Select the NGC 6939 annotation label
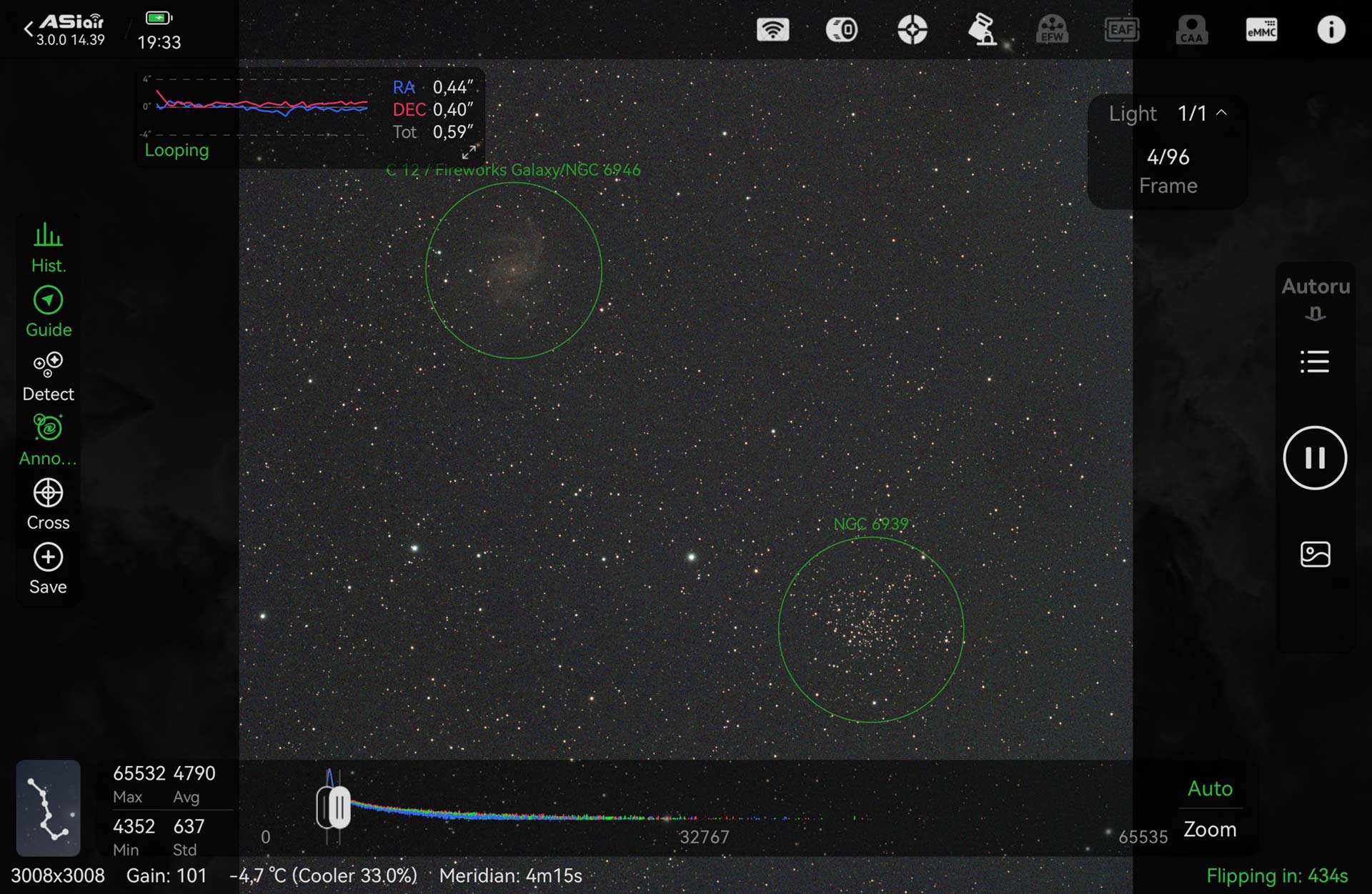 tap(870, 524)
